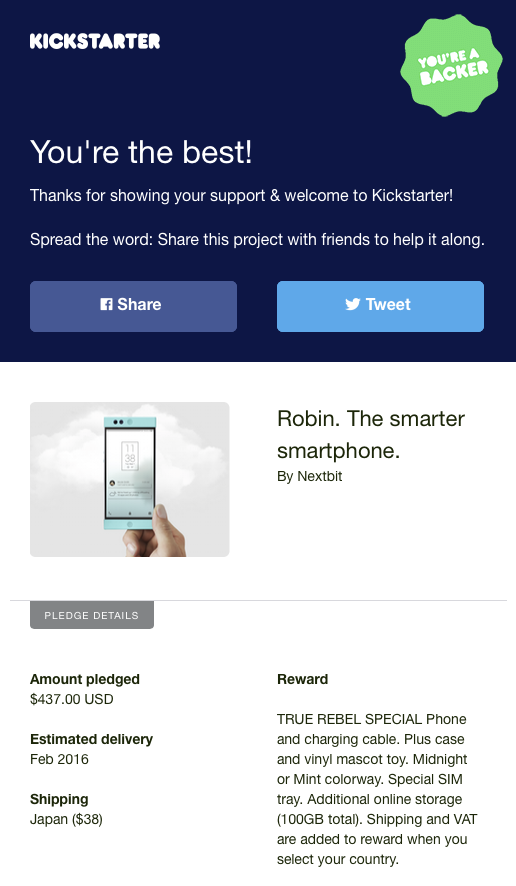516x886 pixels.
Task: Click the You're the best! heading
Action: point(141,152)
